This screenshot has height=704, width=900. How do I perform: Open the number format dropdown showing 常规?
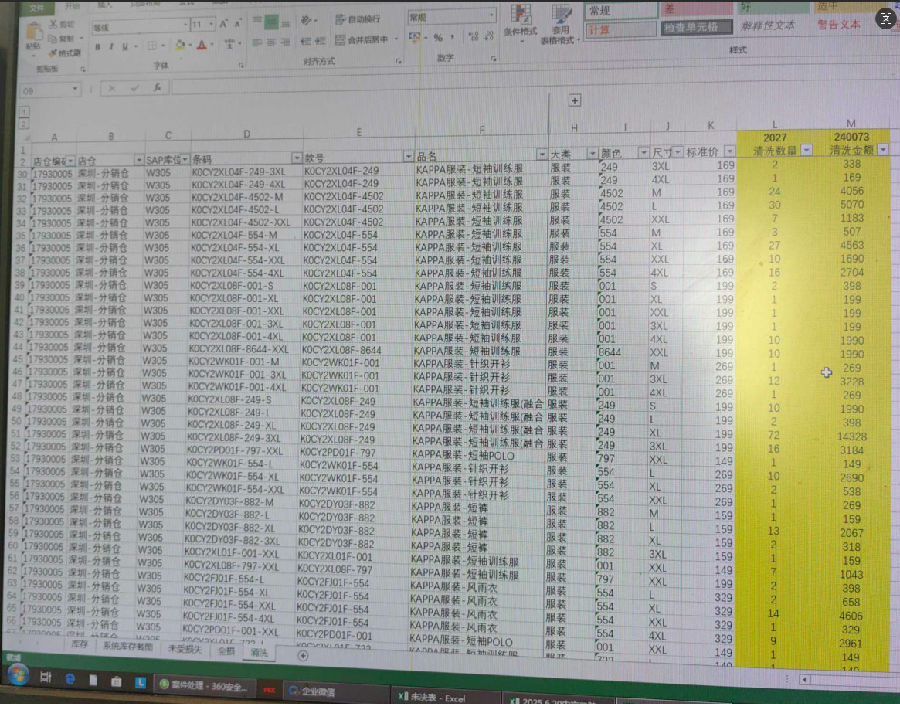pos(492,15)
